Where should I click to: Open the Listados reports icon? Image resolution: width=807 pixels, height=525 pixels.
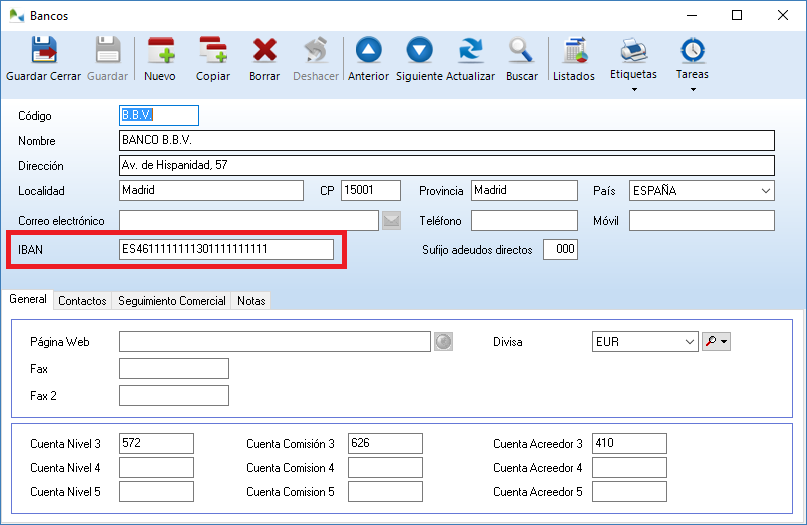pyautogui.click(x=574, y=52)
